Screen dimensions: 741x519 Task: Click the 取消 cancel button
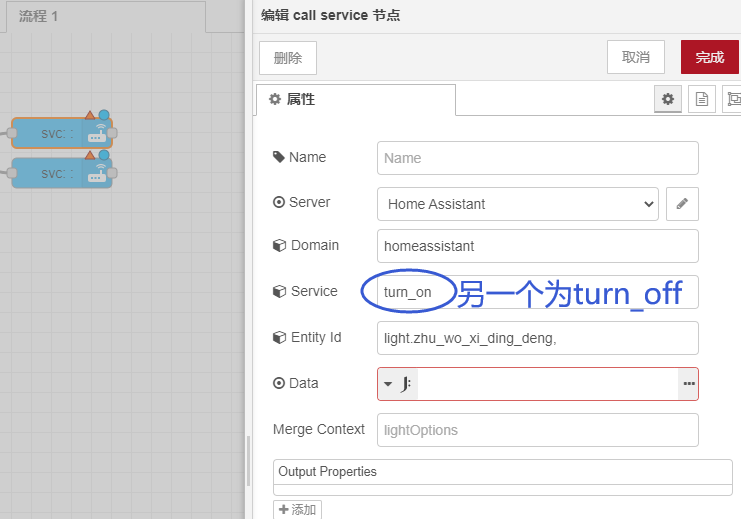pos(636,57)
